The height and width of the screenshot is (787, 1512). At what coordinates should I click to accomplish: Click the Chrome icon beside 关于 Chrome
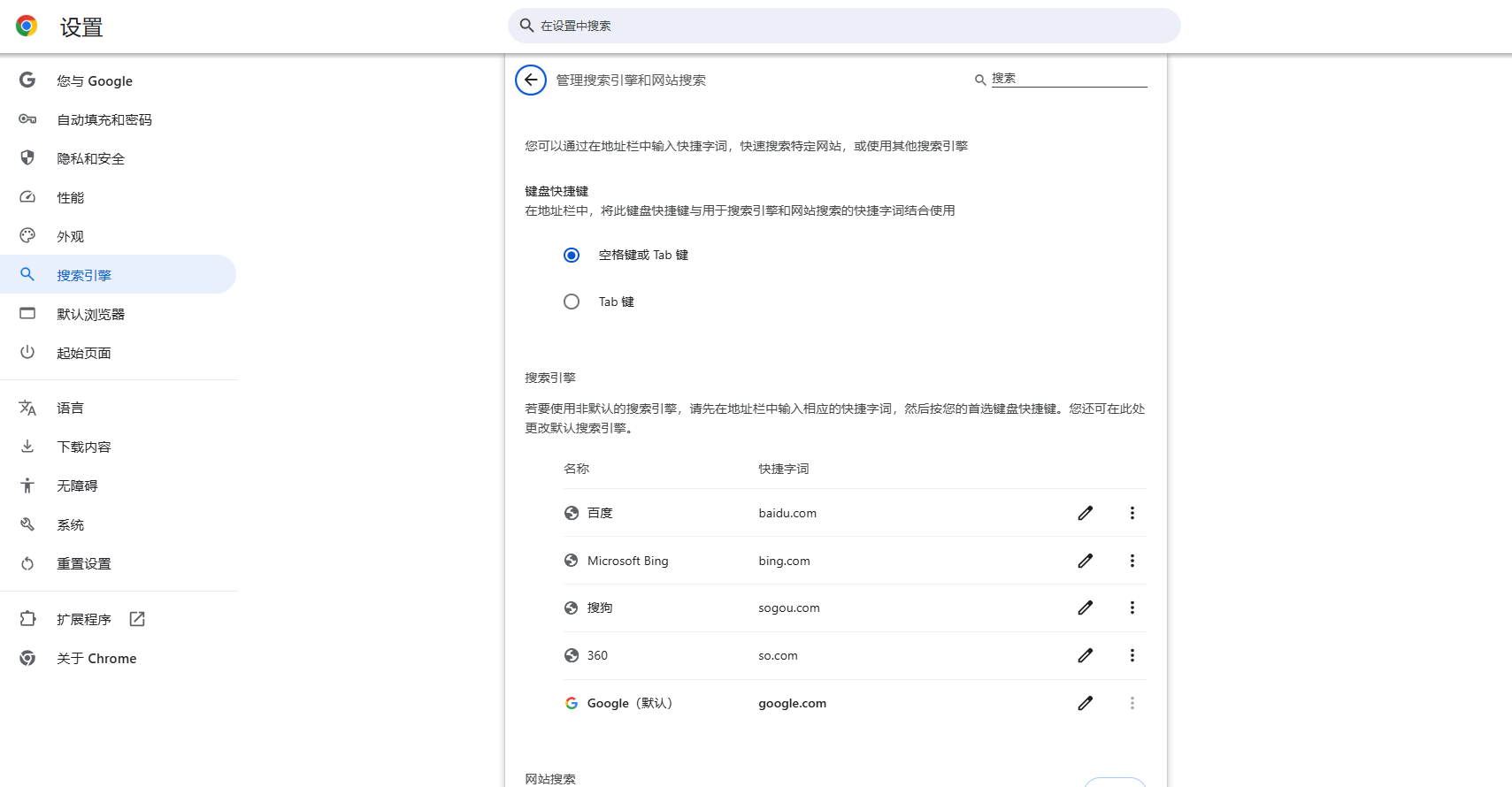pos(27,658)
